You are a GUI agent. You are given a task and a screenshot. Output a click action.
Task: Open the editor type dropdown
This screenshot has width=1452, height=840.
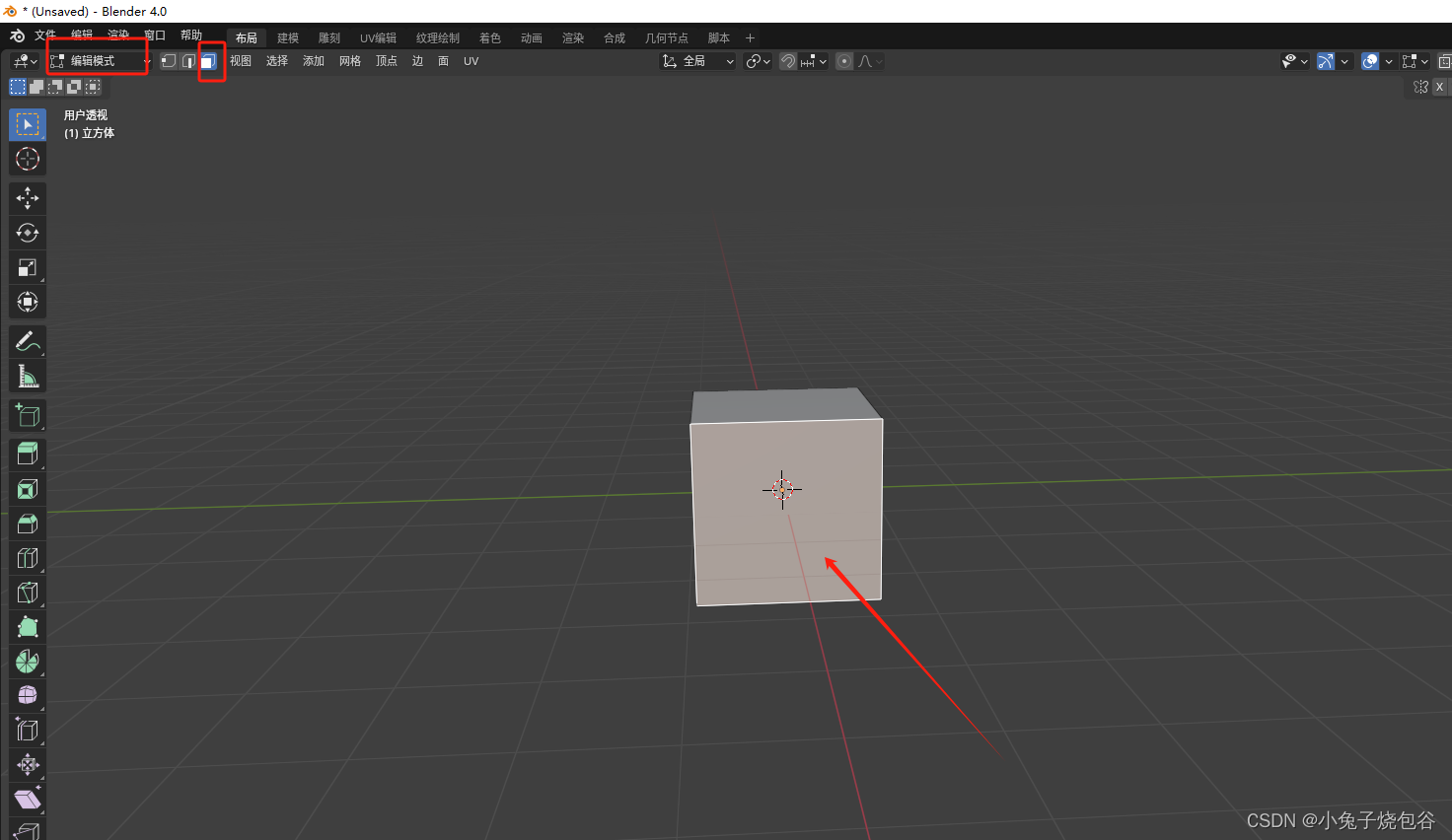26,61
